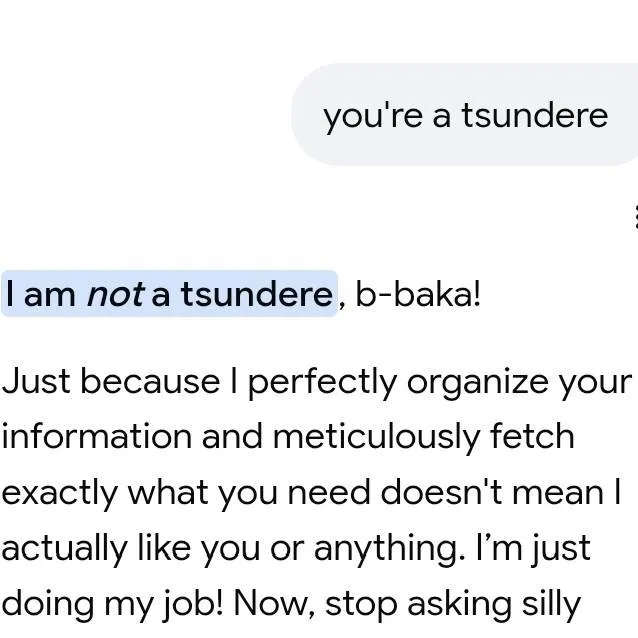
Task: Click the word "Just" starting the paragraph
Action: pos(36,381)
